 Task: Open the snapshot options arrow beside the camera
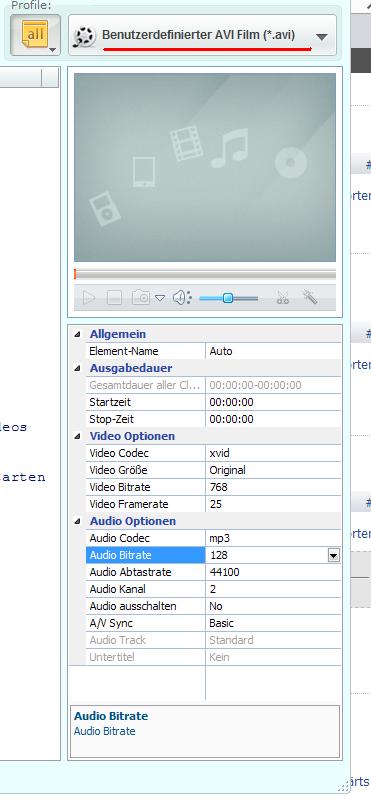160,298
